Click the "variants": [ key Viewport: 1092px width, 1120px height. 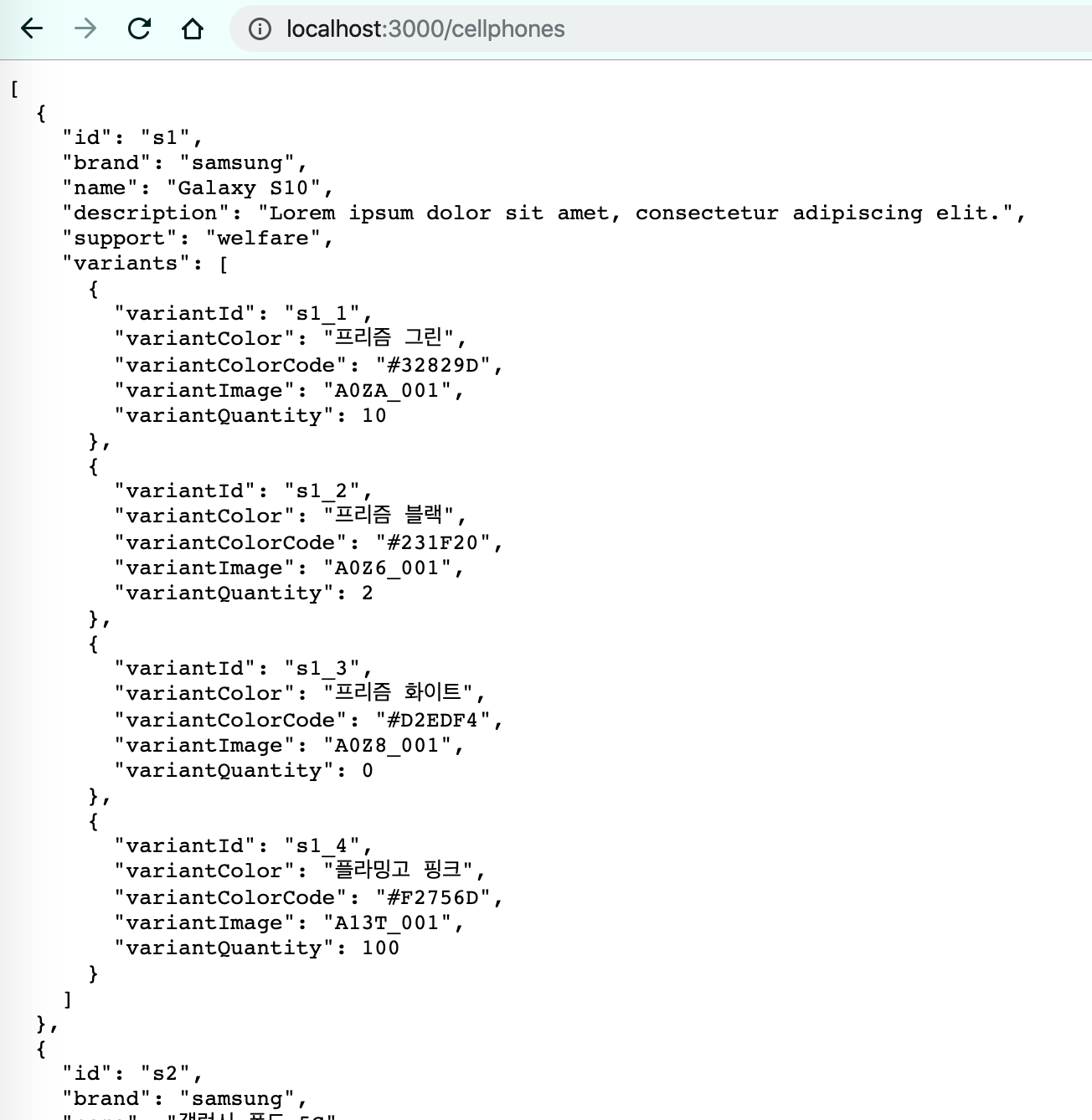[146, 263]
